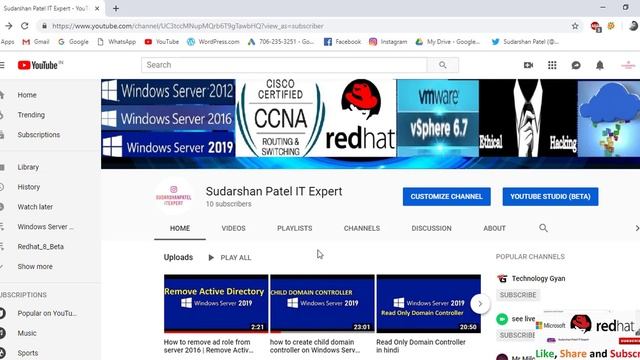Open Sports in sidebar
This screenshot has width=640, height=360.
28,353
